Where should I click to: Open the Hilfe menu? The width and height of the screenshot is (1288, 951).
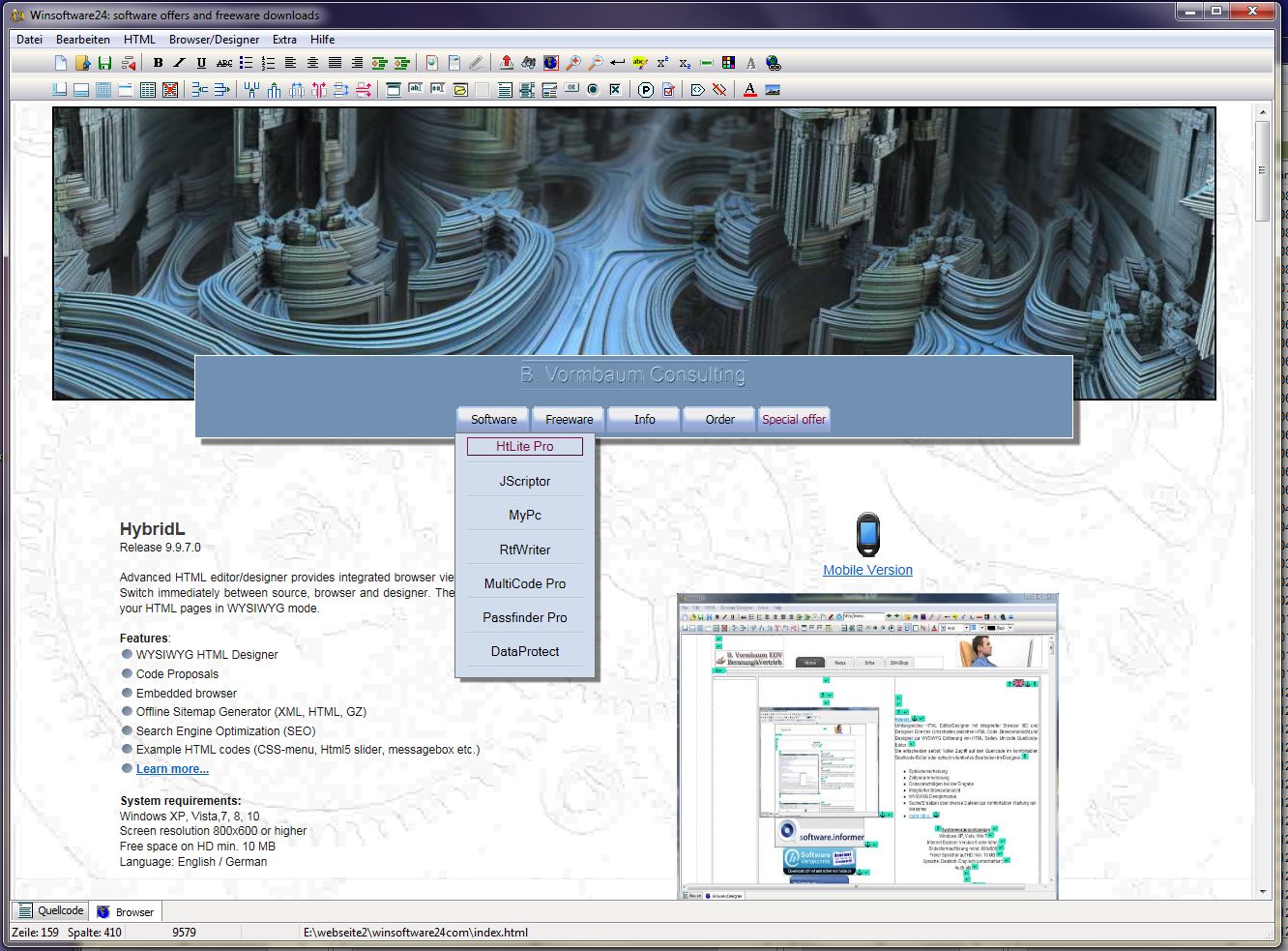323,40
